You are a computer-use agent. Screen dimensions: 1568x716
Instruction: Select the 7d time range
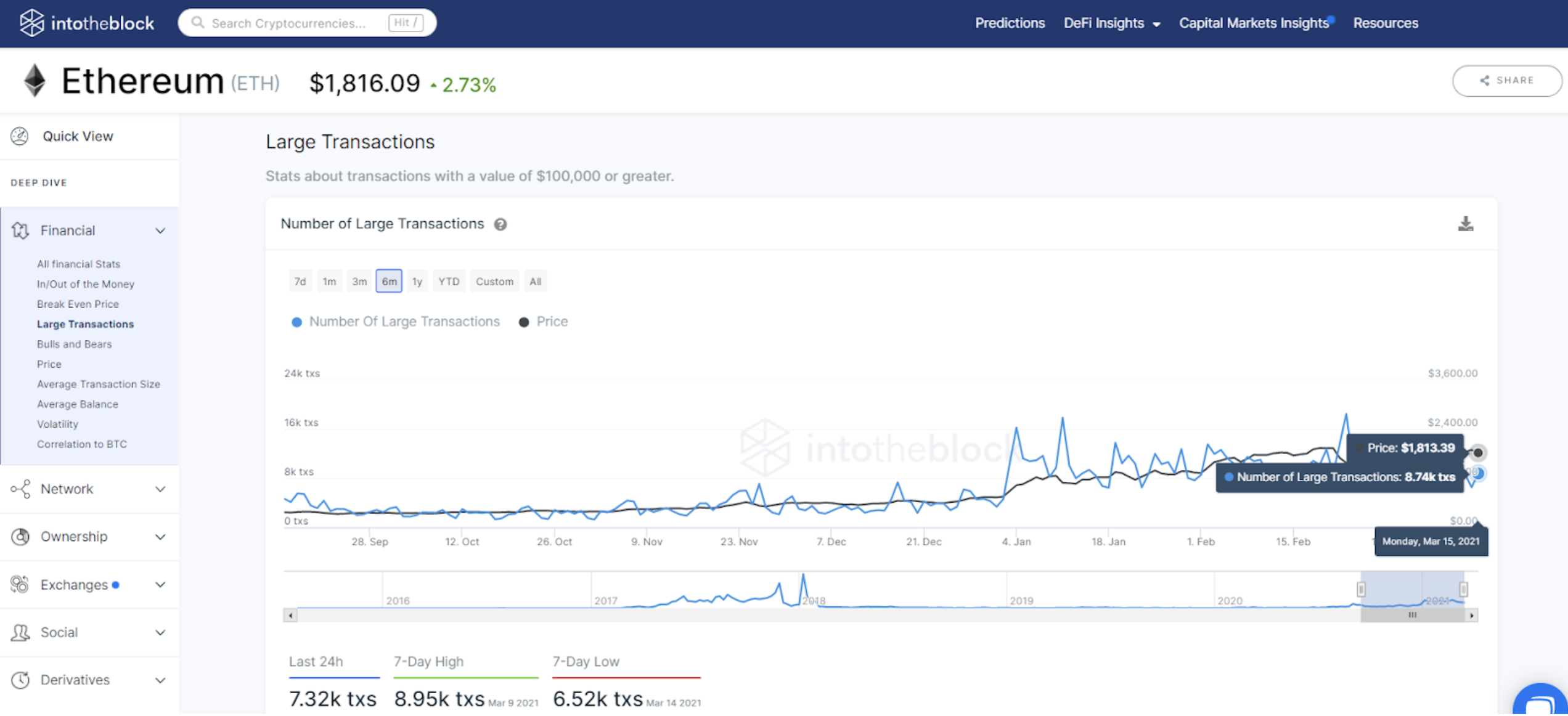tap(300, 282)
